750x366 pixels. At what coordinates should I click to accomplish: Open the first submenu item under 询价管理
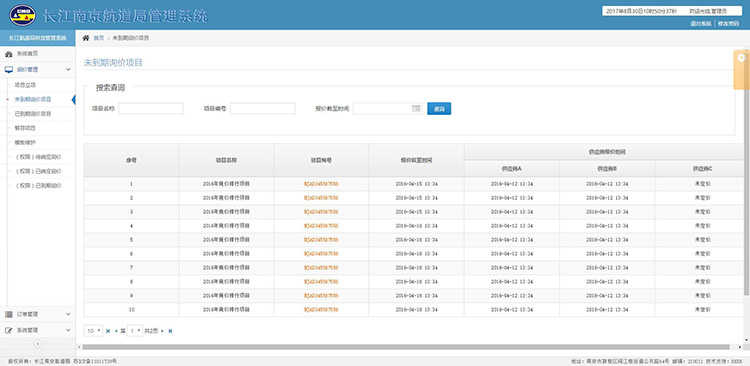pos(25,85)
